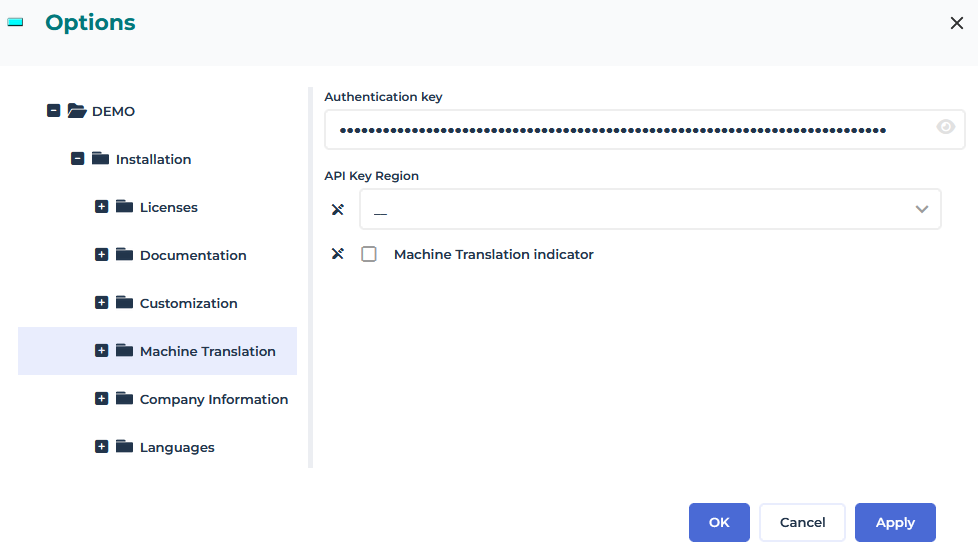Click the app icon left of Options title
Screen dimensions: 978x555
pyautogui.click(x=15, y=22)
